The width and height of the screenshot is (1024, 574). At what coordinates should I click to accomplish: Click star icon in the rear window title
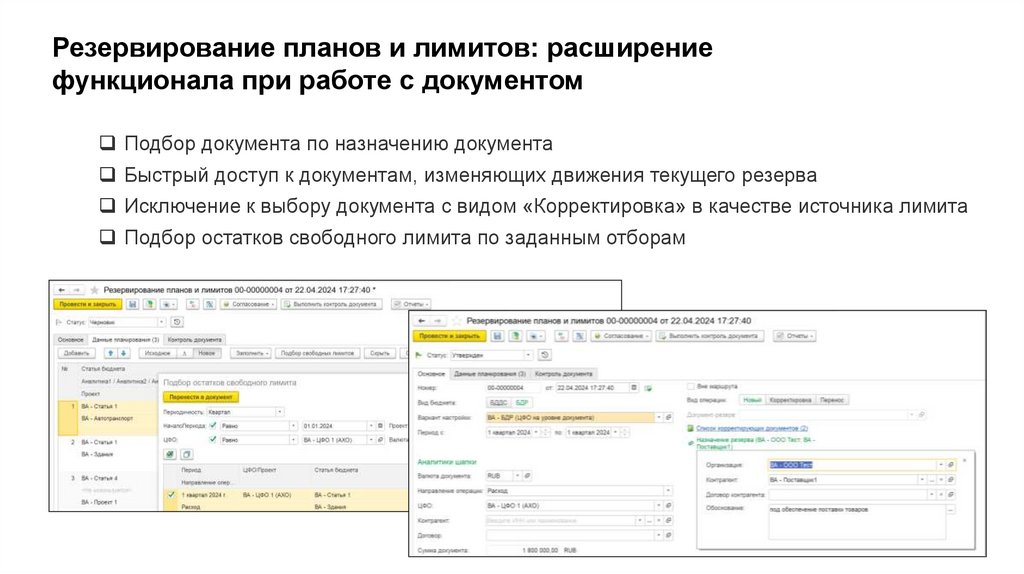click(x=94, y=289)
